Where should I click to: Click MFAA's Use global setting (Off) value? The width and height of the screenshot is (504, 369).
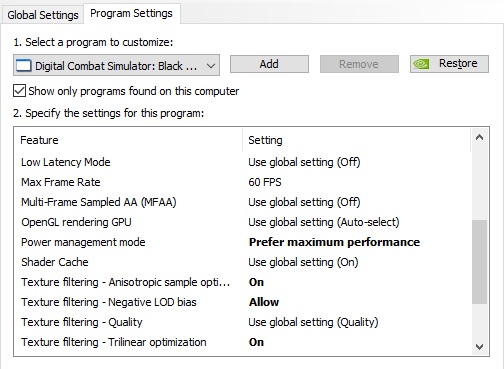(304, 202)
